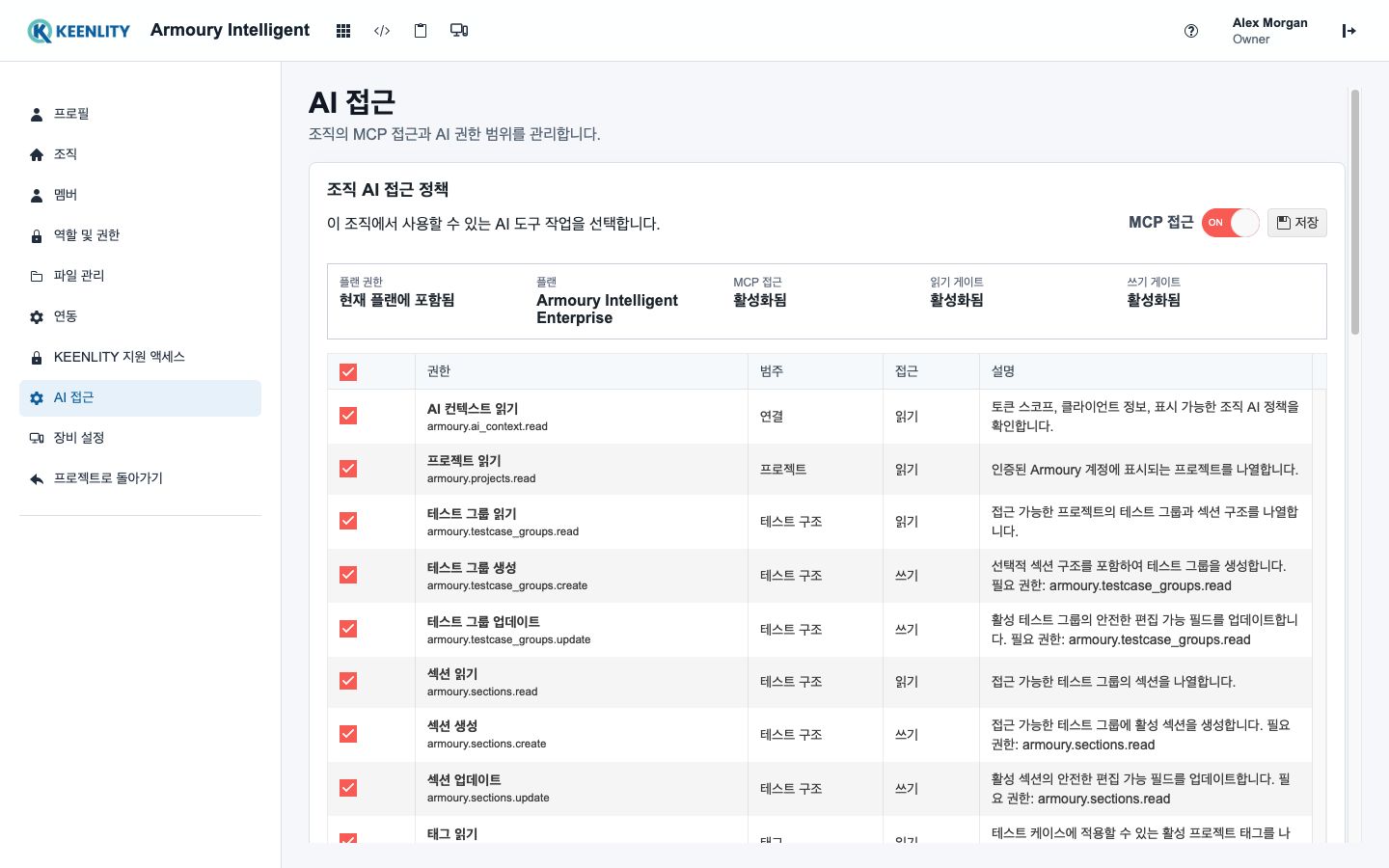The width and height of the screenshot is (1389, 868).
Task: Click 프로젝트로 돌아가기 link
Action: 140,478
